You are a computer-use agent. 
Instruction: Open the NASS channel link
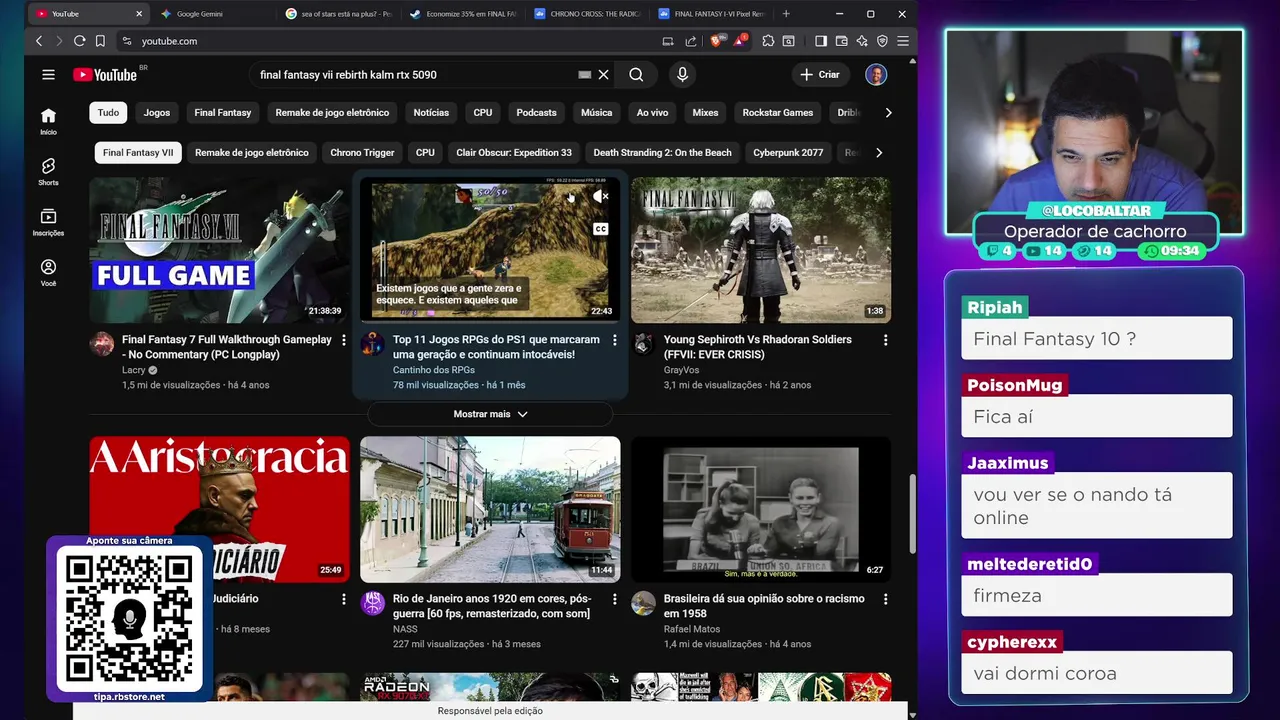(x=405, y=629)
